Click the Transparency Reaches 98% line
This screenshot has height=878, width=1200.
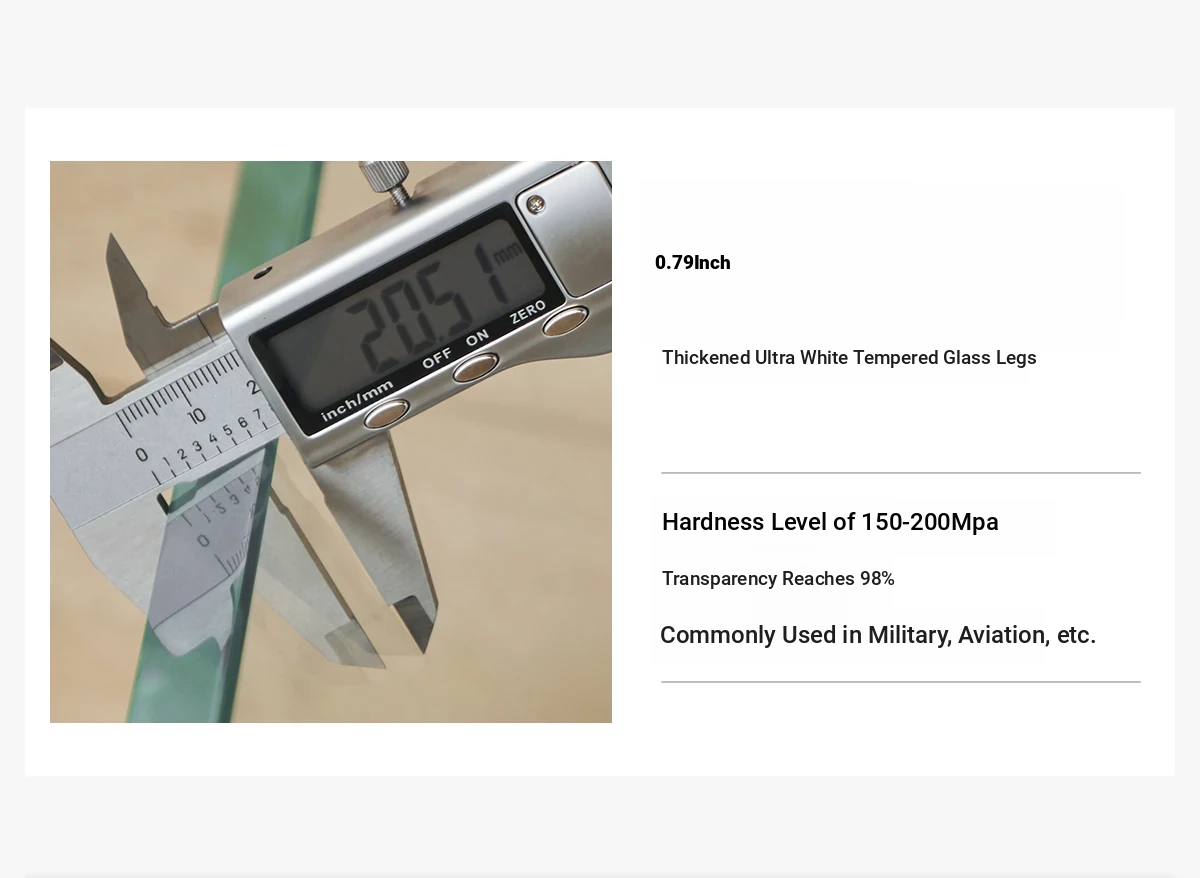(x=778, y=579)
